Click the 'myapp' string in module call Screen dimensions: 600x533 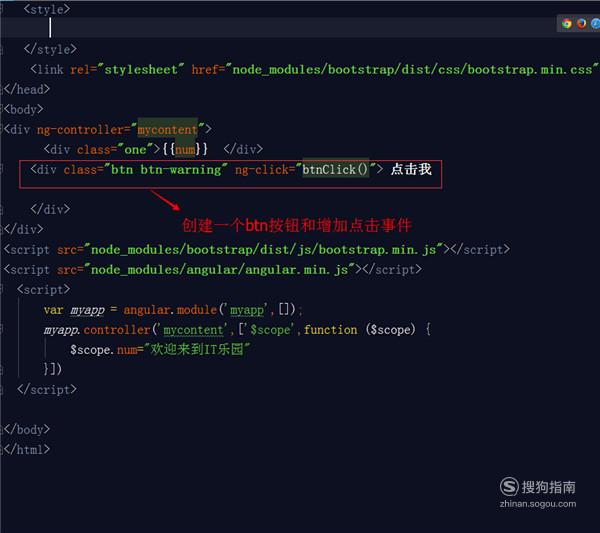[x=247, y=310]
